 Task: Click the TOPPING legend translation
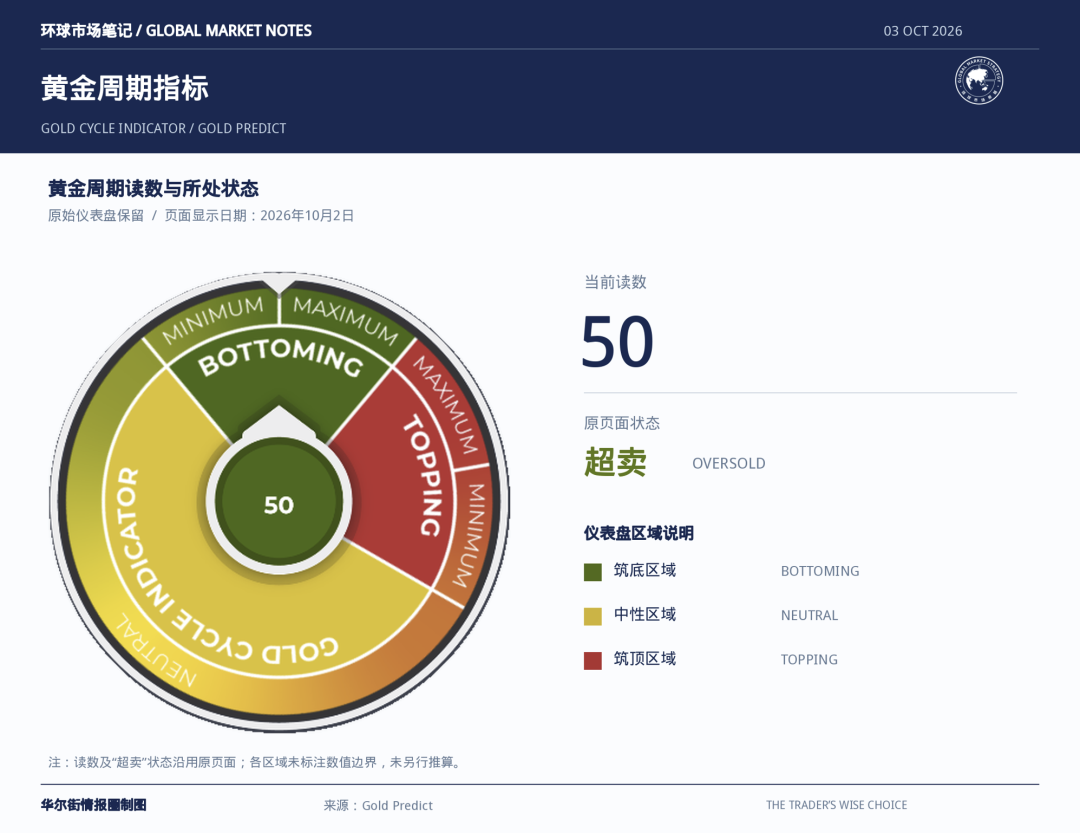click(809, 659)
